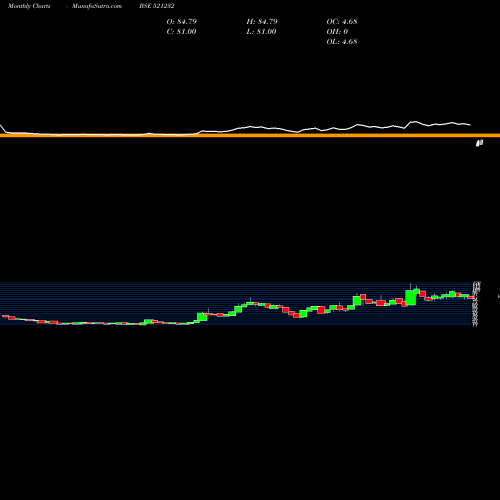This screenshot has width=500, height=500.
Task: Click the high value 'H: 84.79'
Action: 262,22
